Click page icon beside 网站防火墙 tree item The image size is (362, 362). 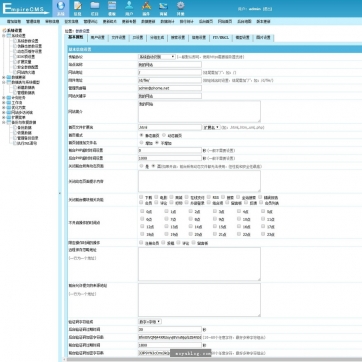pos(15,72)
